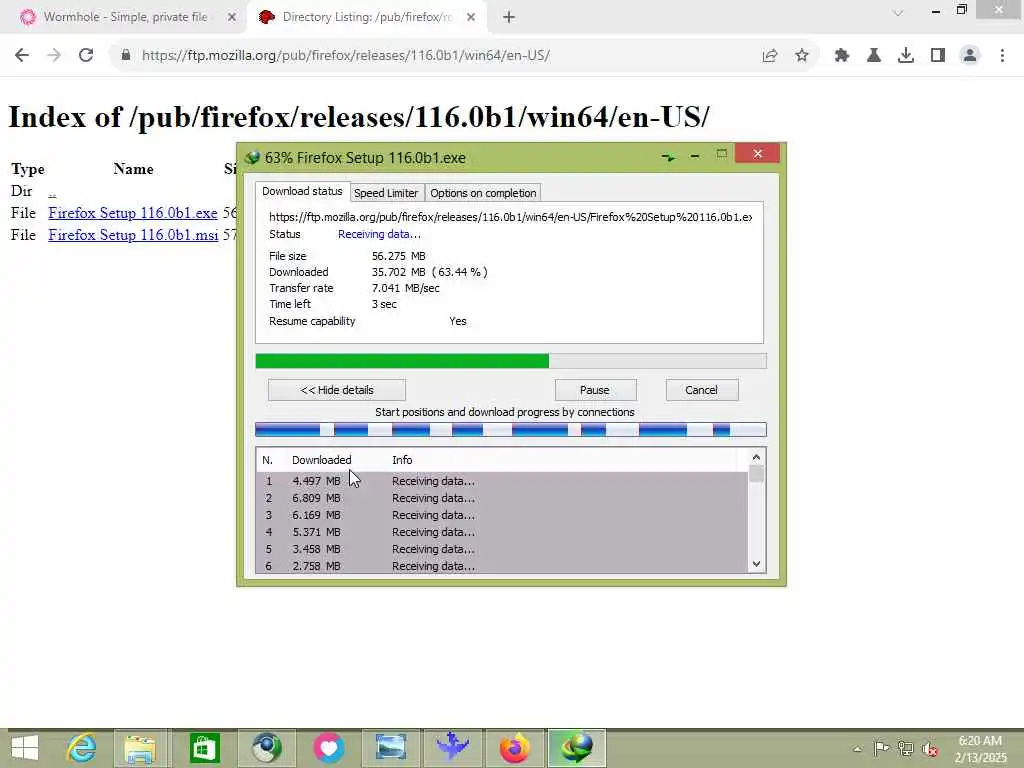Click the download dialog title icon
1024x768 pixels.
coord(252,158)
